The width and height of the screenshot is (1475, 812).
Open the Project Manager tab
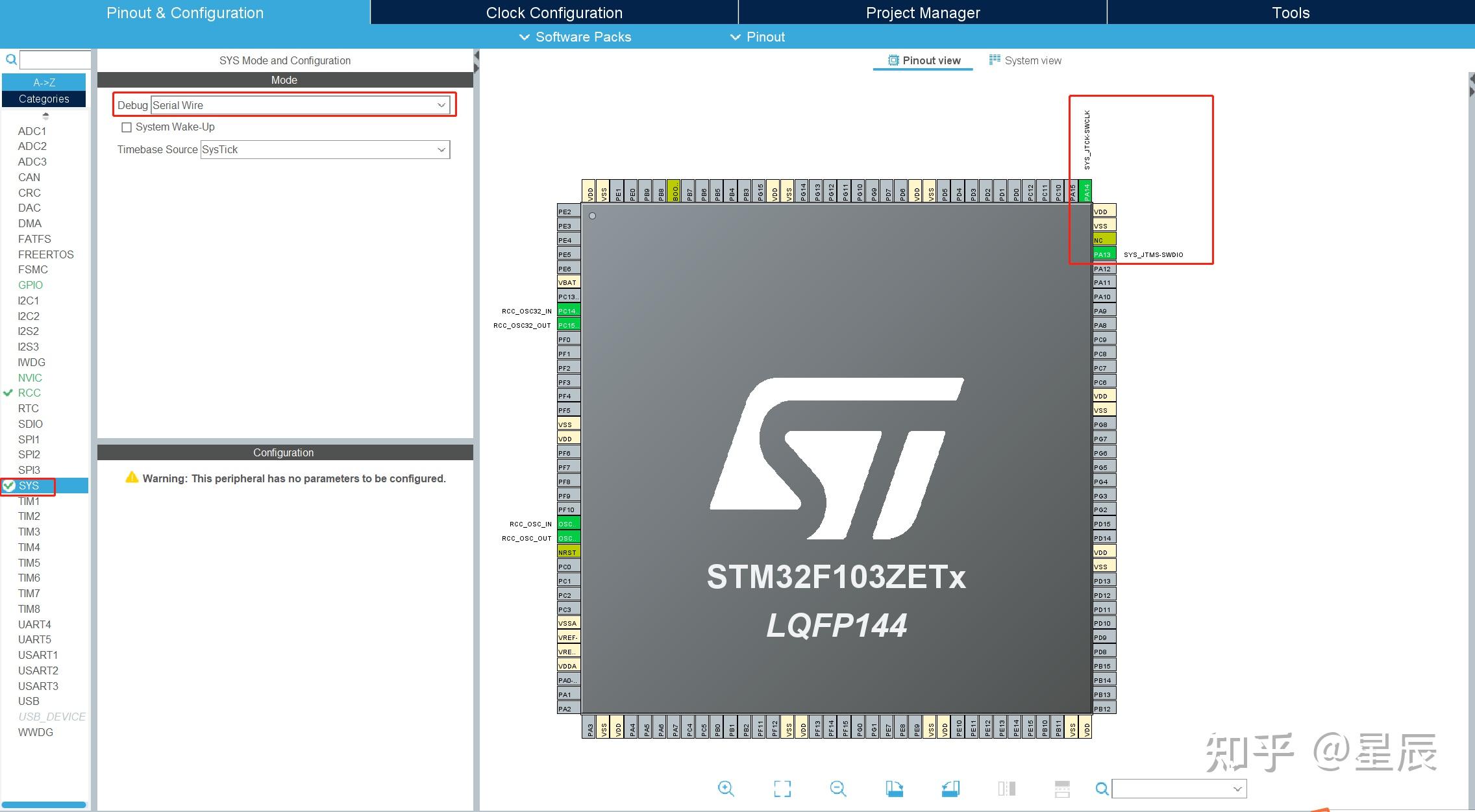(x=923, y=12)
